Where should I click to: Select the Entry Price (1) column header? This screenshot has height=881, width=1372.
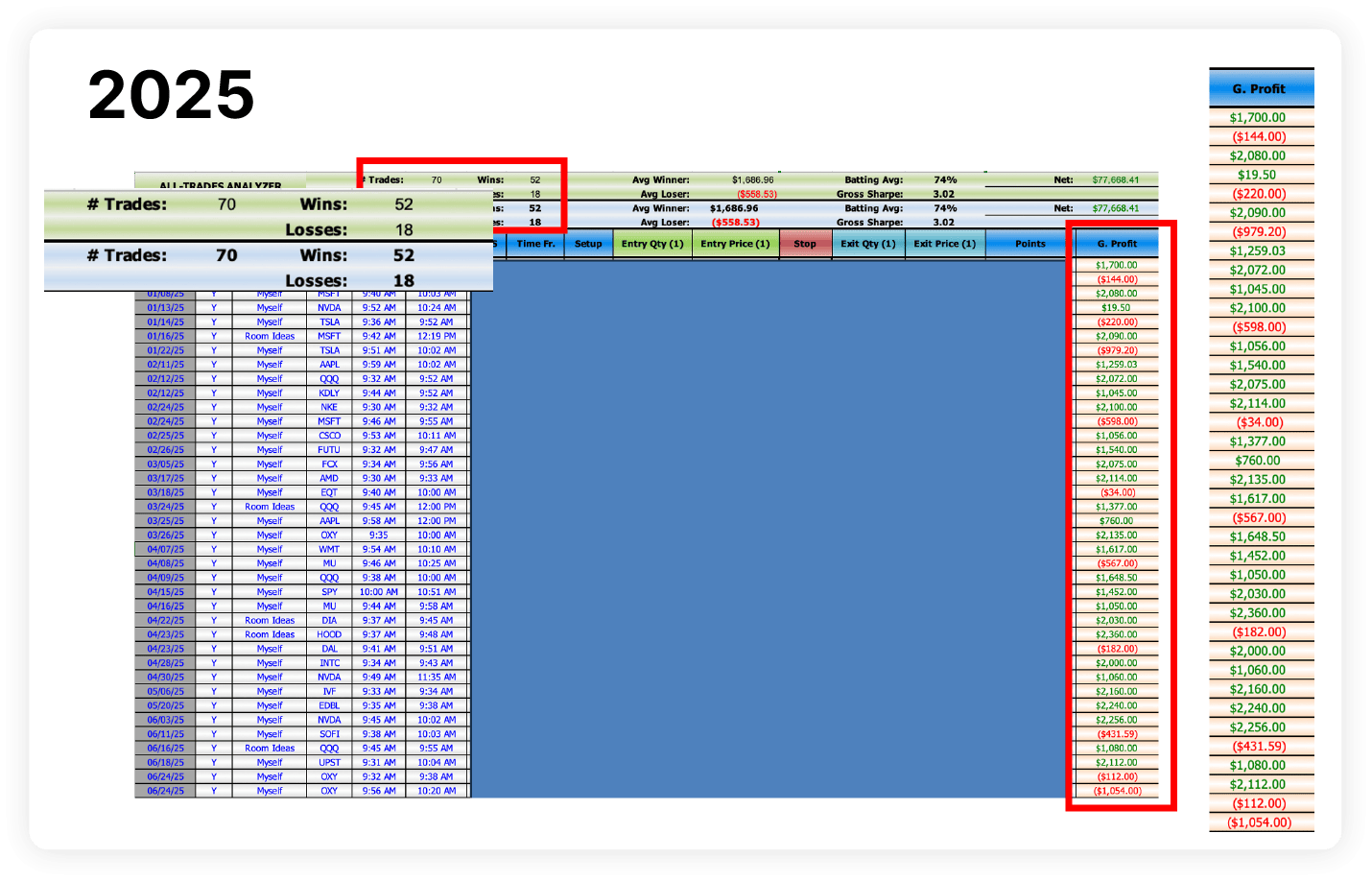(735, 244)
